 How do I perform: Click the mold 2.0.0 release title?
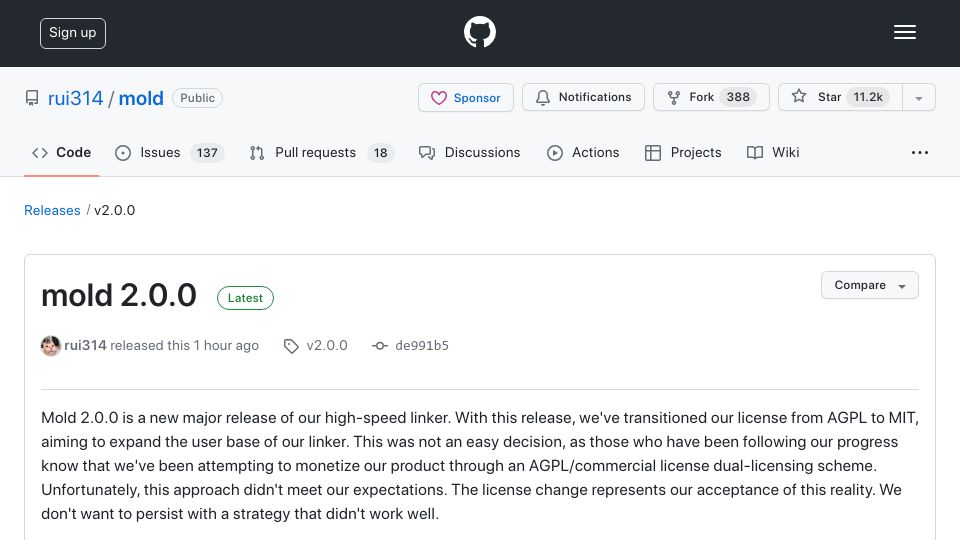pyautogui.click(x=119, y=295)
